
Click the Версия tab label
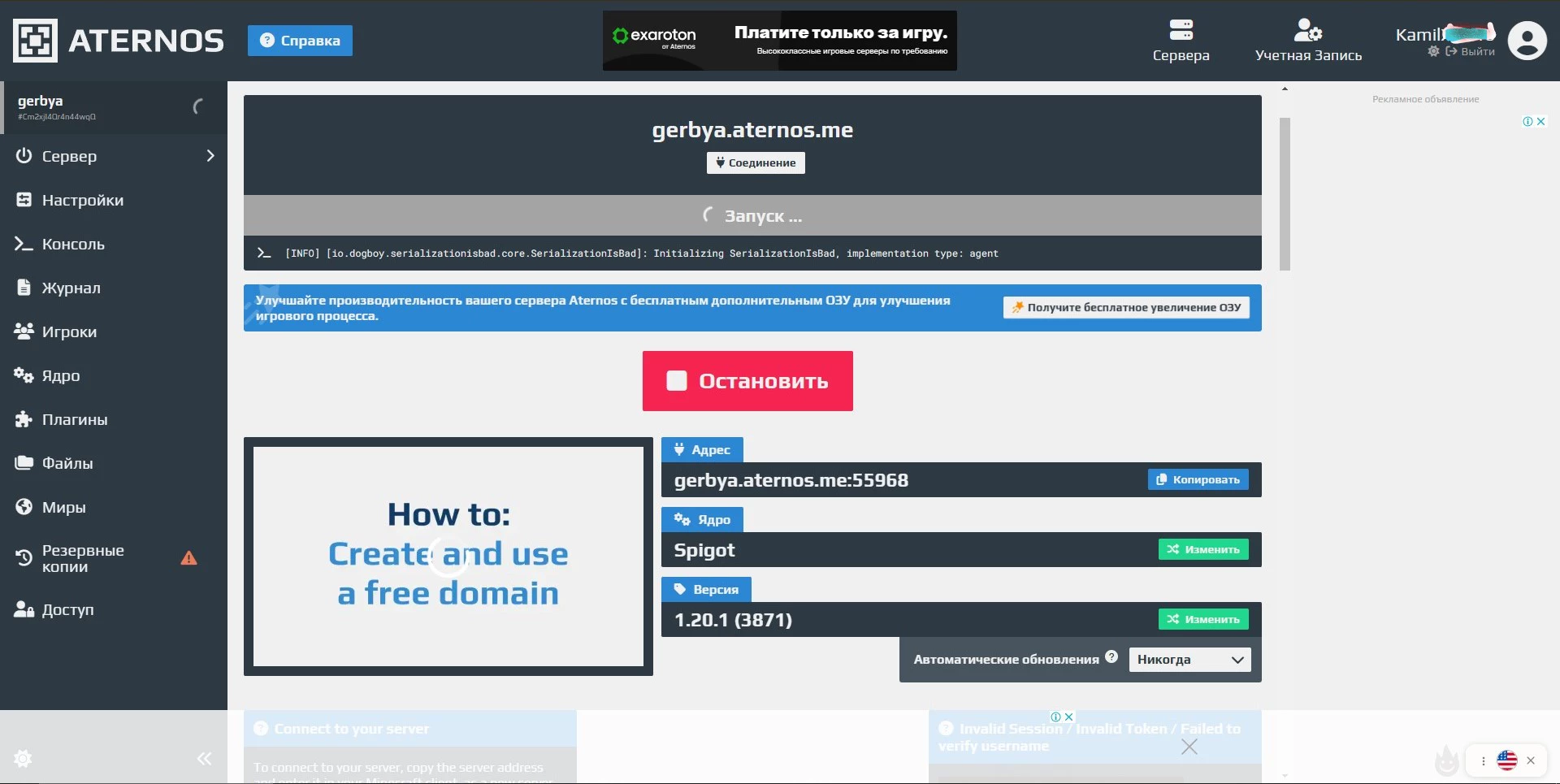click(x=706, y=589)
